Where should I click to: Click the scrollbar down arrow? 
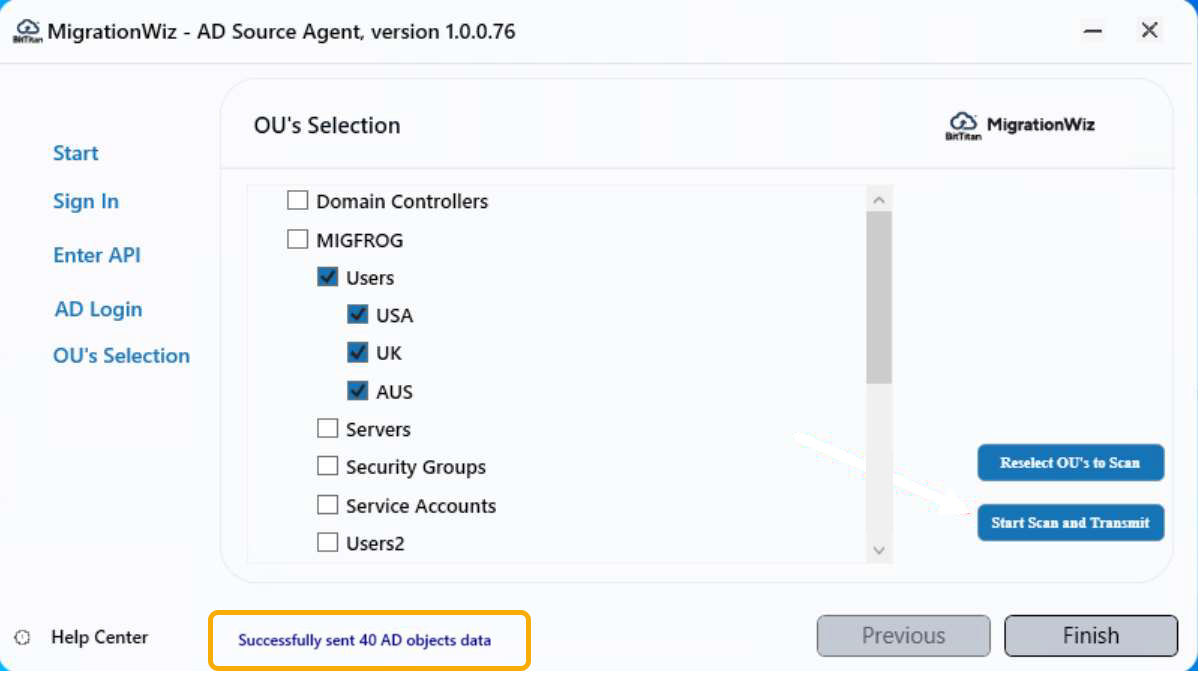[x=879, y=550]
